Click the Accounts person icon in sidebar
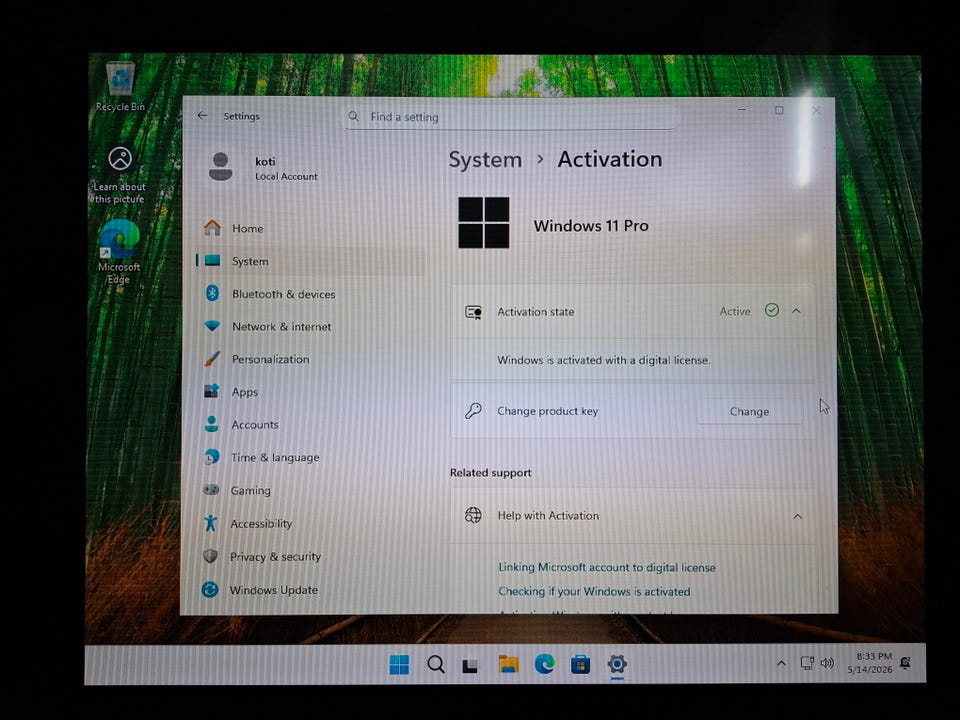The width and height of the screenshot is (960, 720). click(212, 424)
